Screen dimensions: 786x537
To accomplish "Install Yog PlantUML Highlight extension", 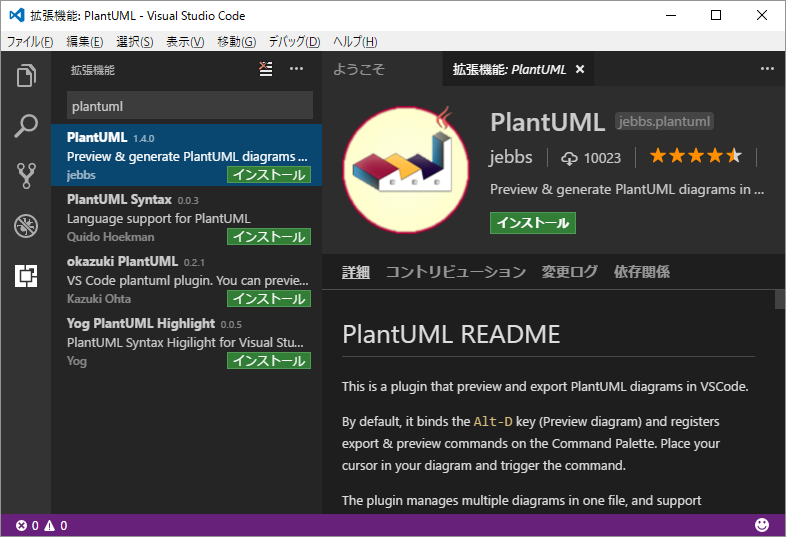I will (x=269, y=361).
